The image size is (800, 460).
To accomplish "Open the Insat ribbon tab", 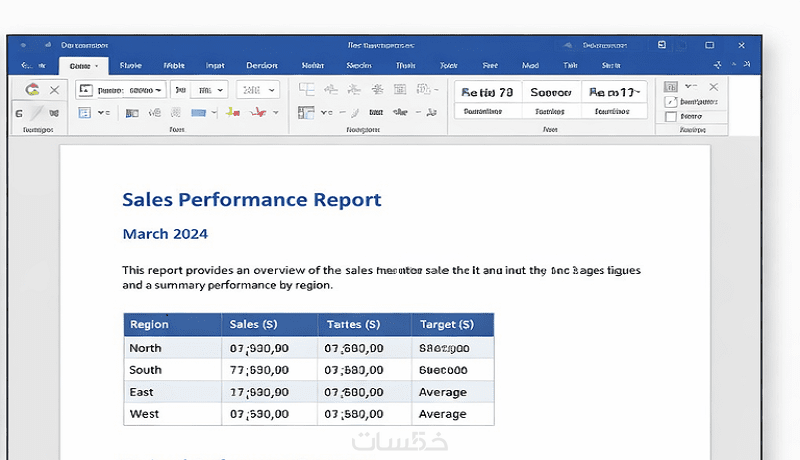I will (215, 65).
